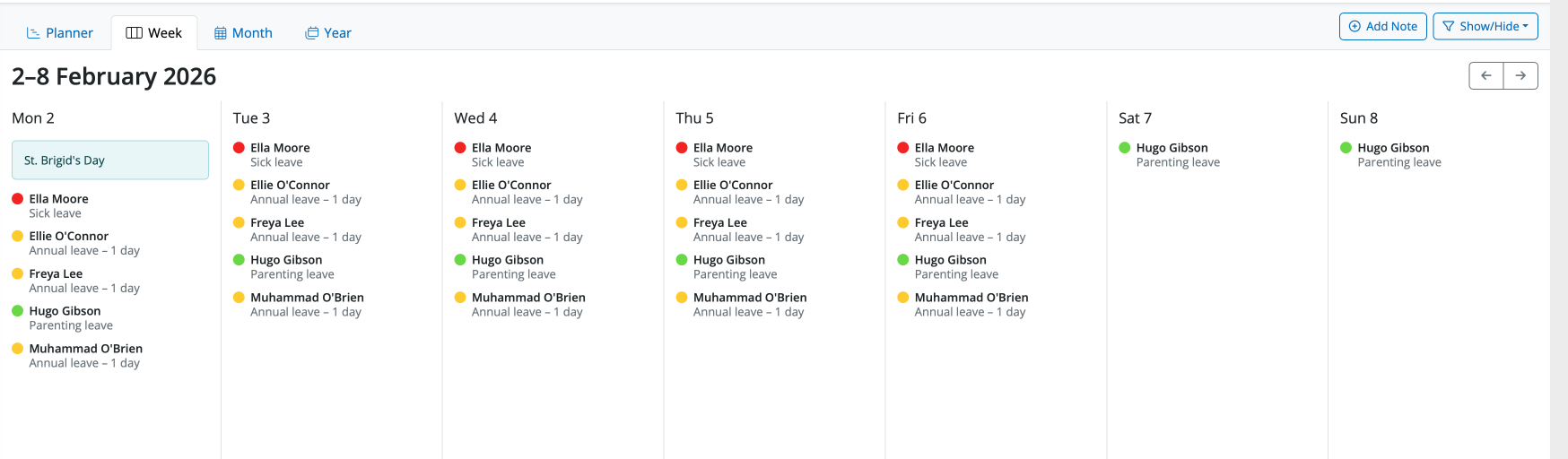Click the Week columns icon
The height and width of the screenshot is (459, 1568).
135,33
